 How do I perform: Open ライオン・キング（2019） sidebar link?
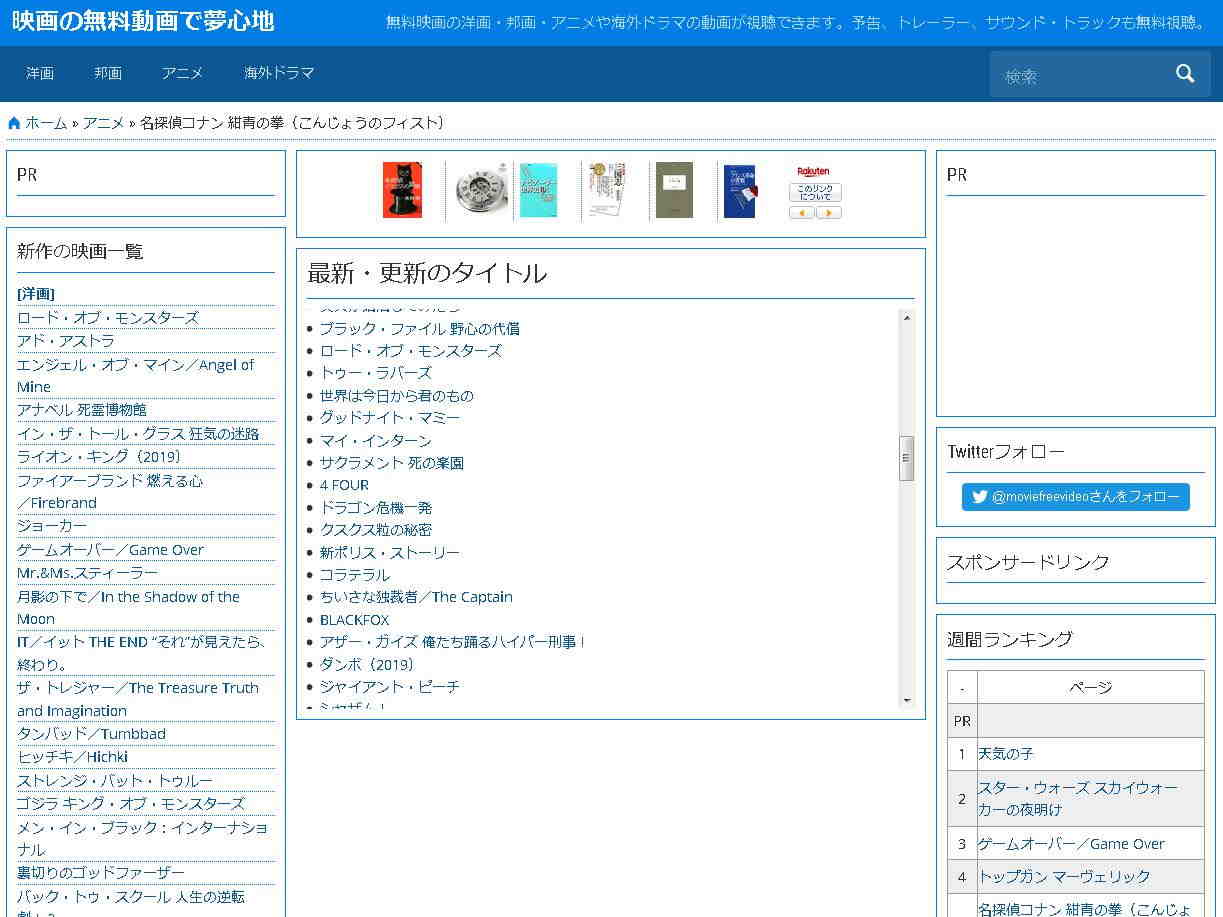tap(99, 456)
